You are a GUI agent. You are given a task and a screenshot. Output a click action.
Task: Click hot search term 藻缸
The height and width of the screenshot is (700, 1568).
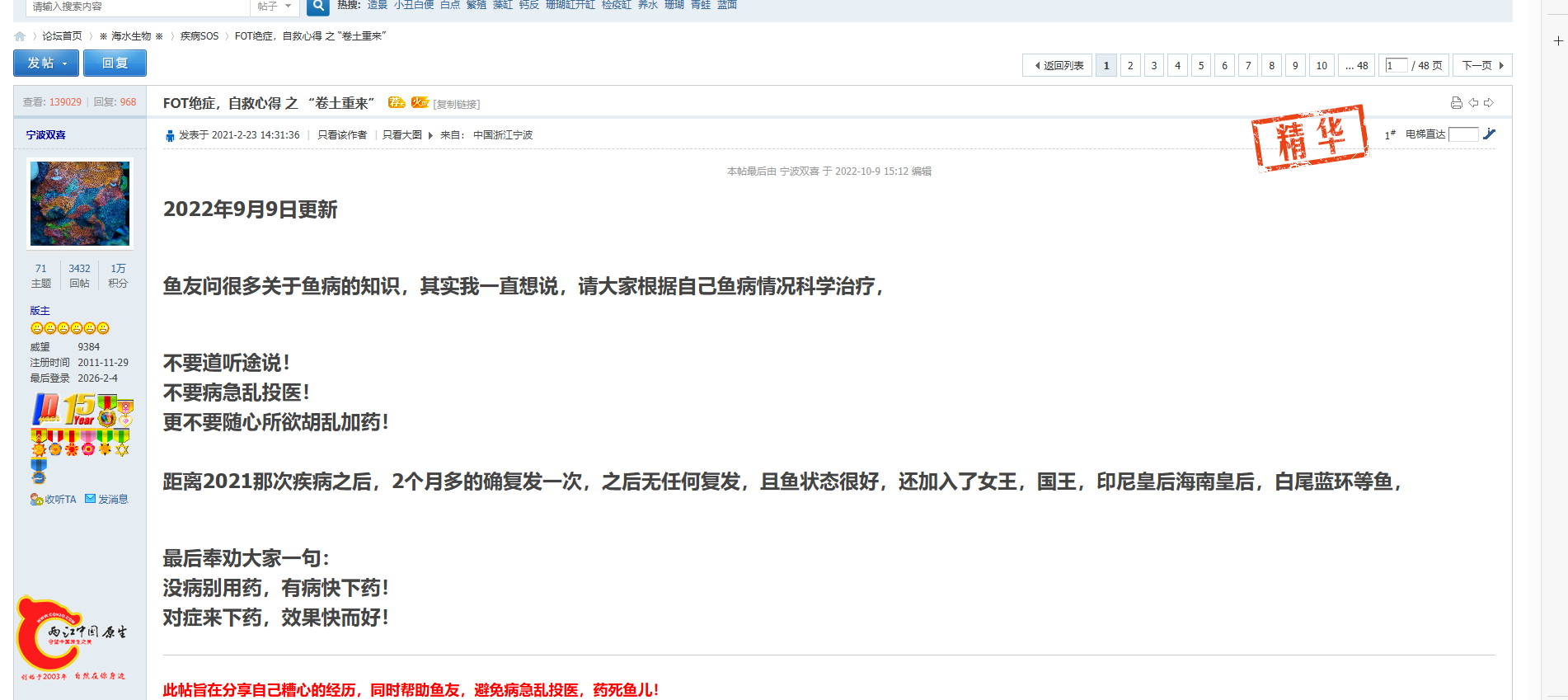pyautogui.click(x=503, y=5)
